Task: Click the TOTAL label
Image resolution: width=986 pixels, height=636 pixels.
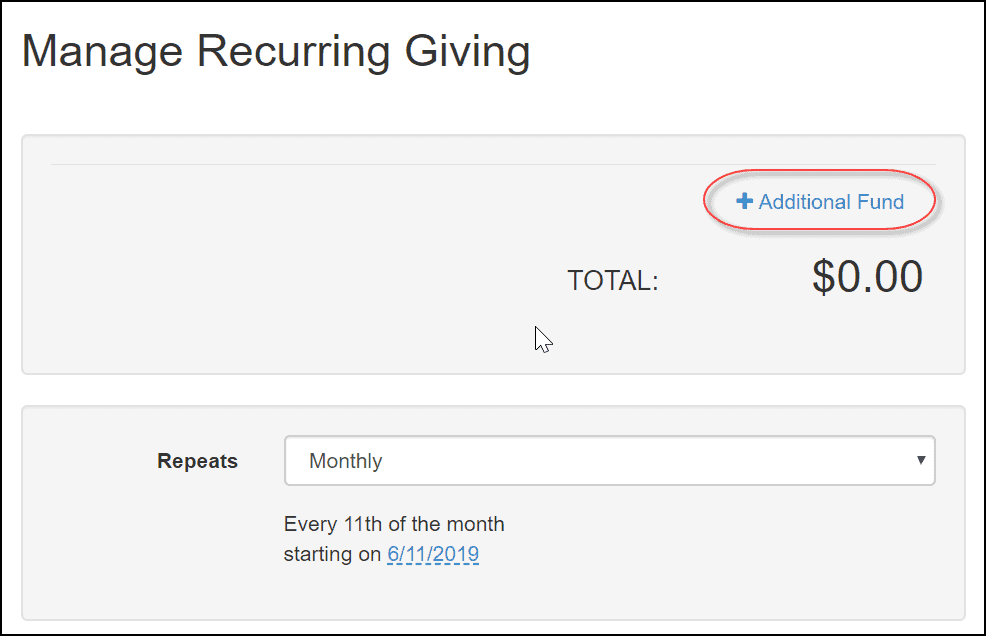Action: pos(613,281)
